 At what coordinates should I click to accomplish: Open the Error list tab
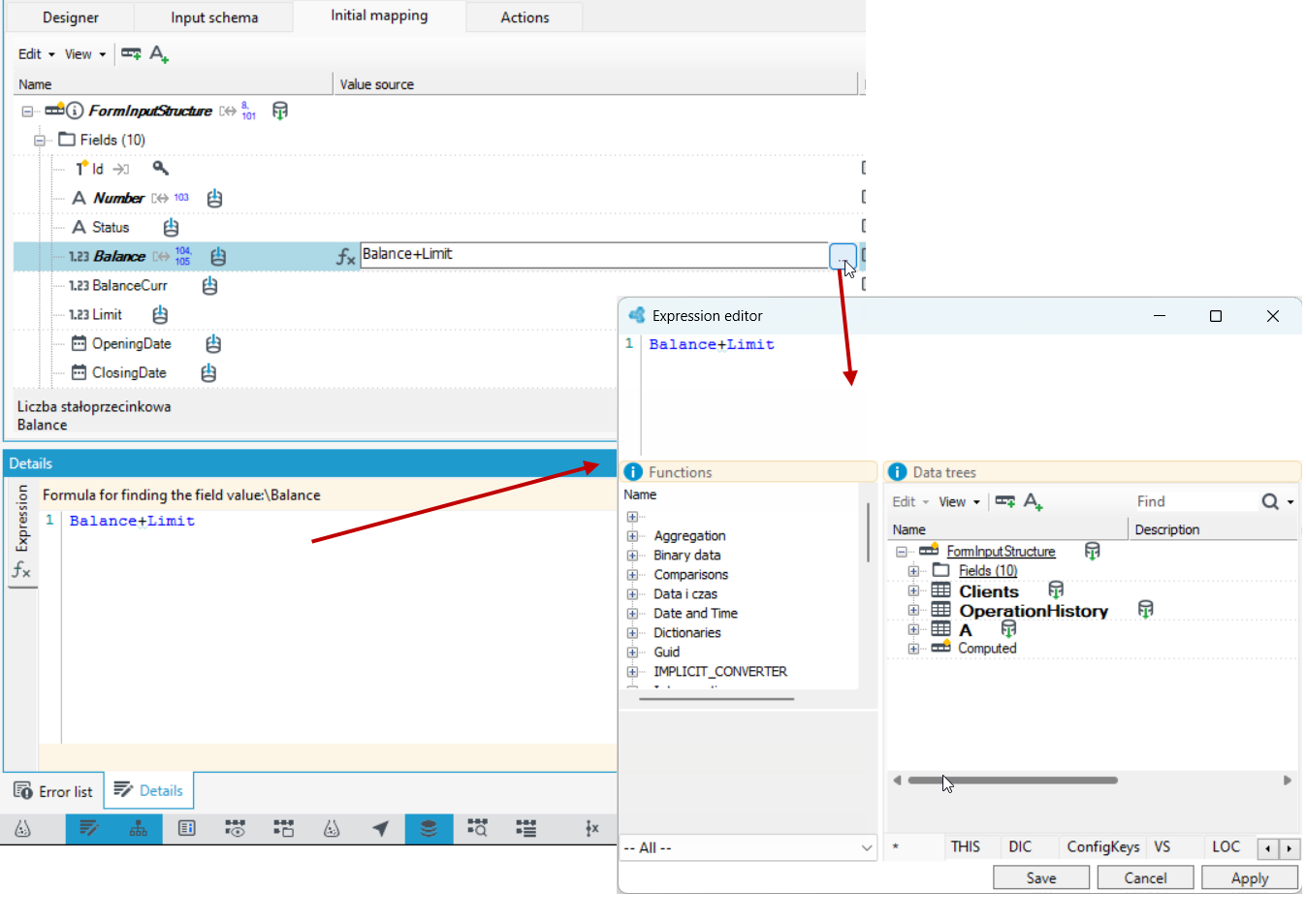53,791
